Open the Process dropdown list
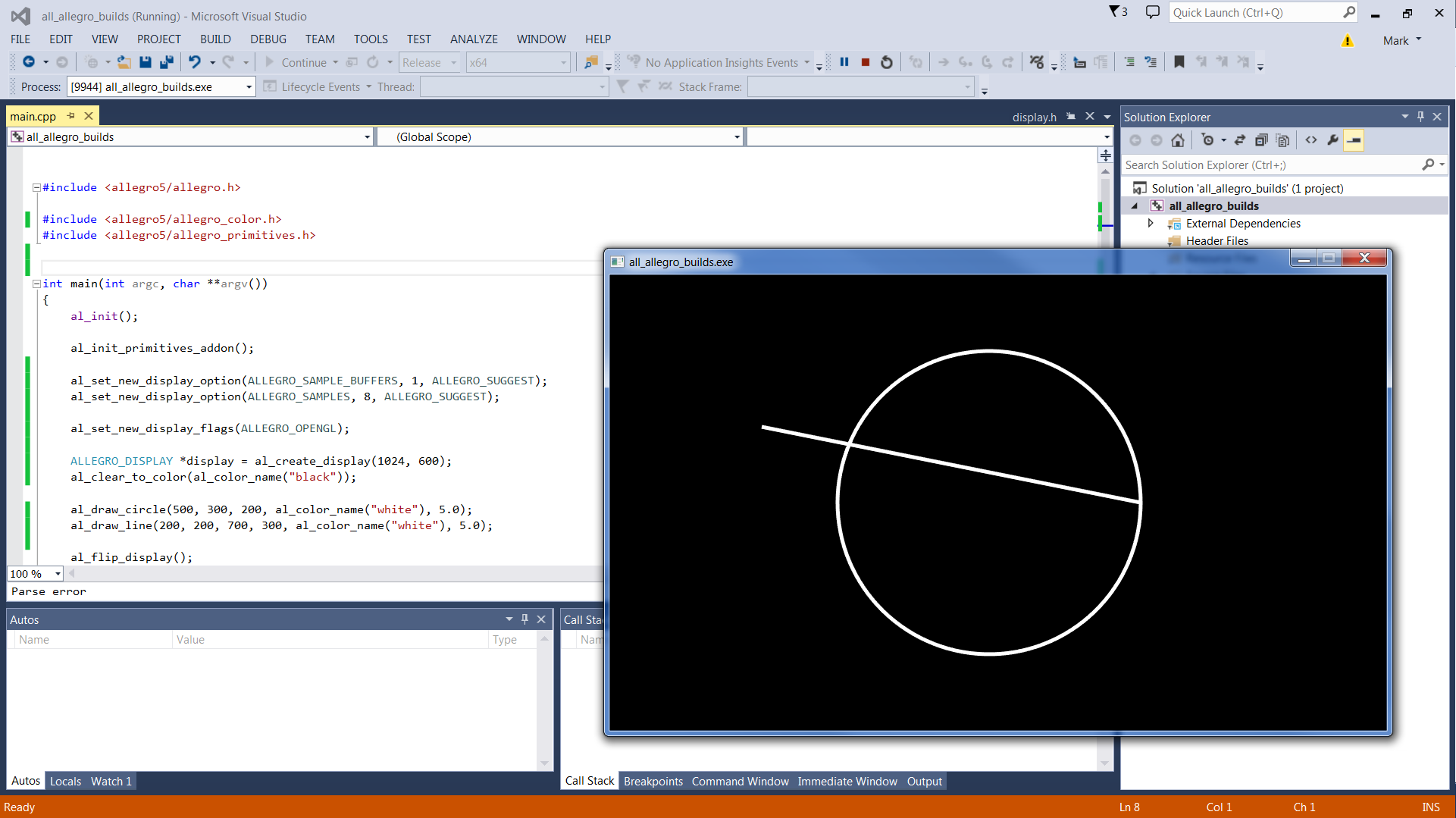The height and width of the screenshot is (818, 1456). [248, 87]
